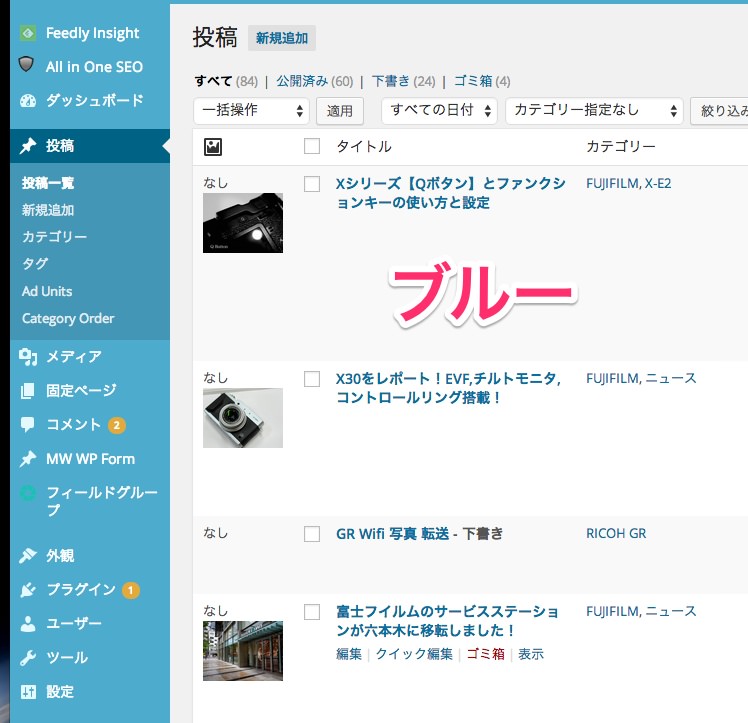
Task: Select 新規追加 in the sidebar submenu
Action: click(x=48, y=210)
